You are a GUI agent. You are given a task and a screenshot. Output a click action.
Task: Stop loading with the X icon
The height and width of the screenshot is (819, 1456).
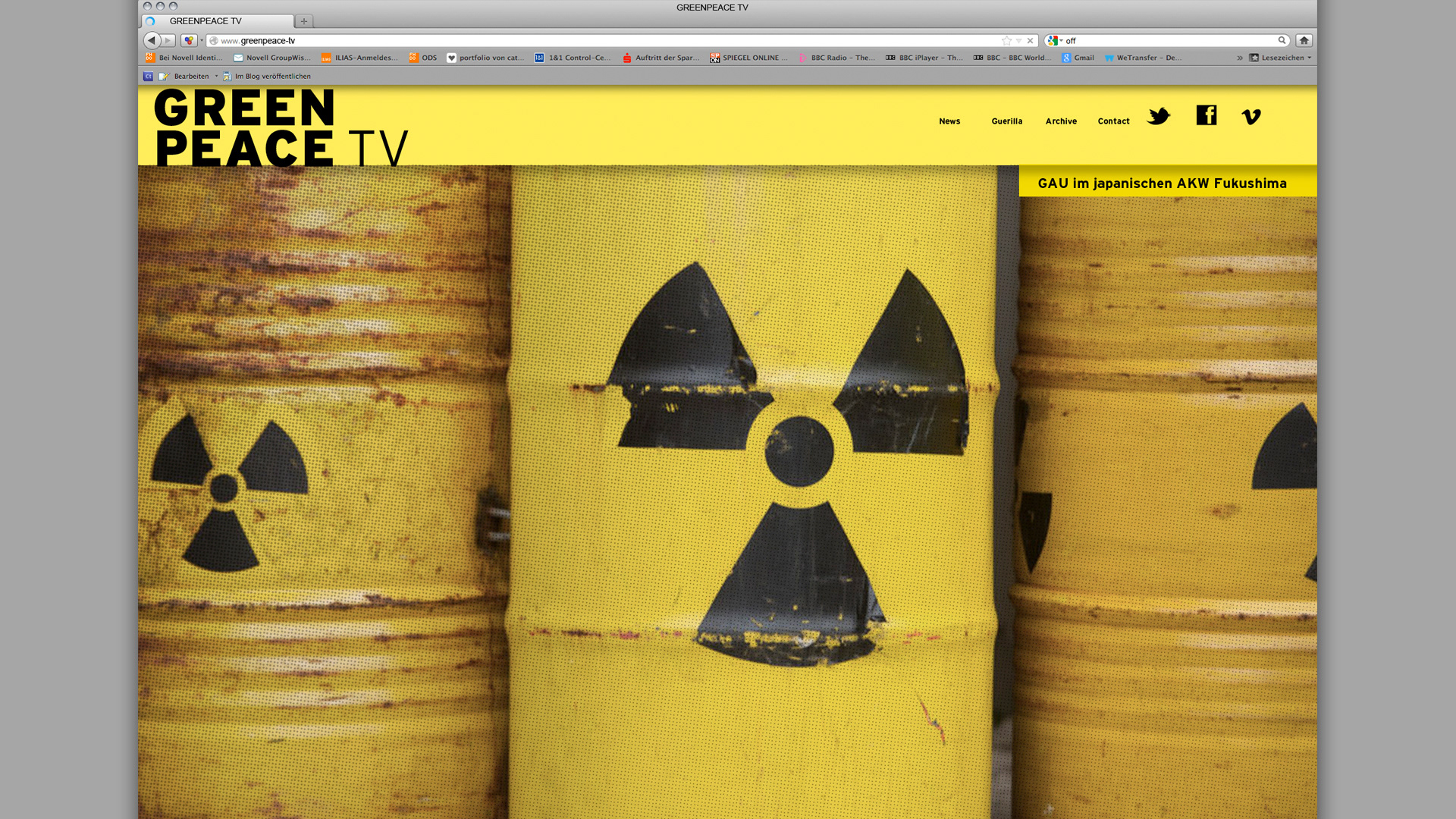(x=1030, y=41)
